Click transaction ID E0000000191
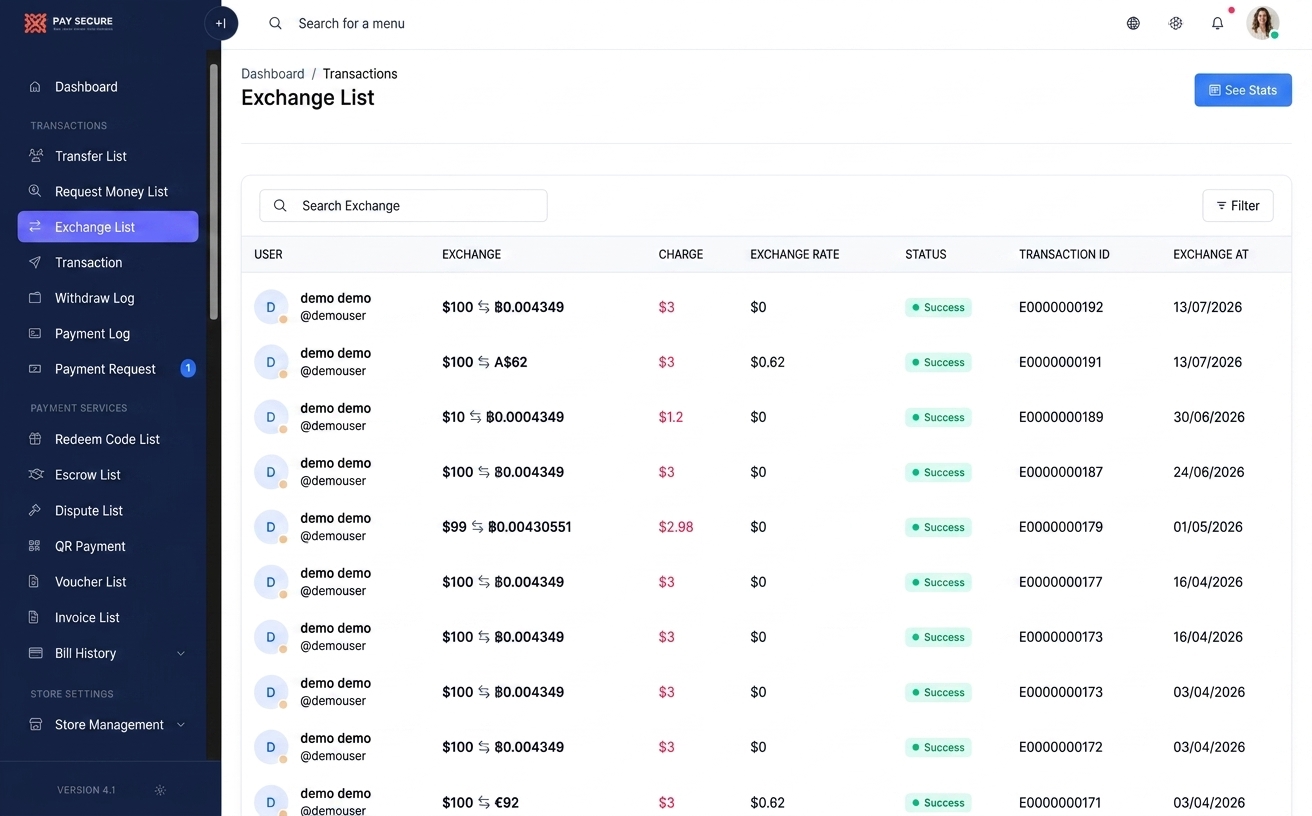This screenshot has height=816, width=1312. point(1060,362)
